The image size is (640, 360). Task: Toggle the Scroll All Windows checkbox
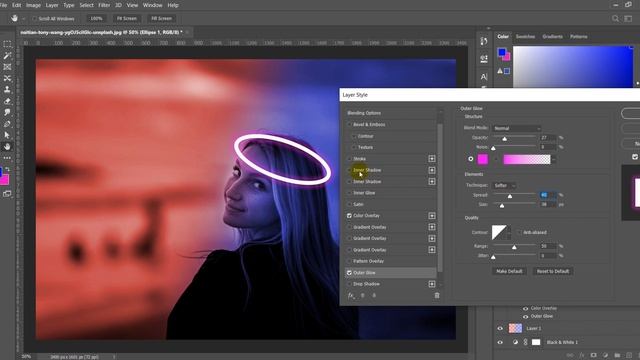[35, 18]
